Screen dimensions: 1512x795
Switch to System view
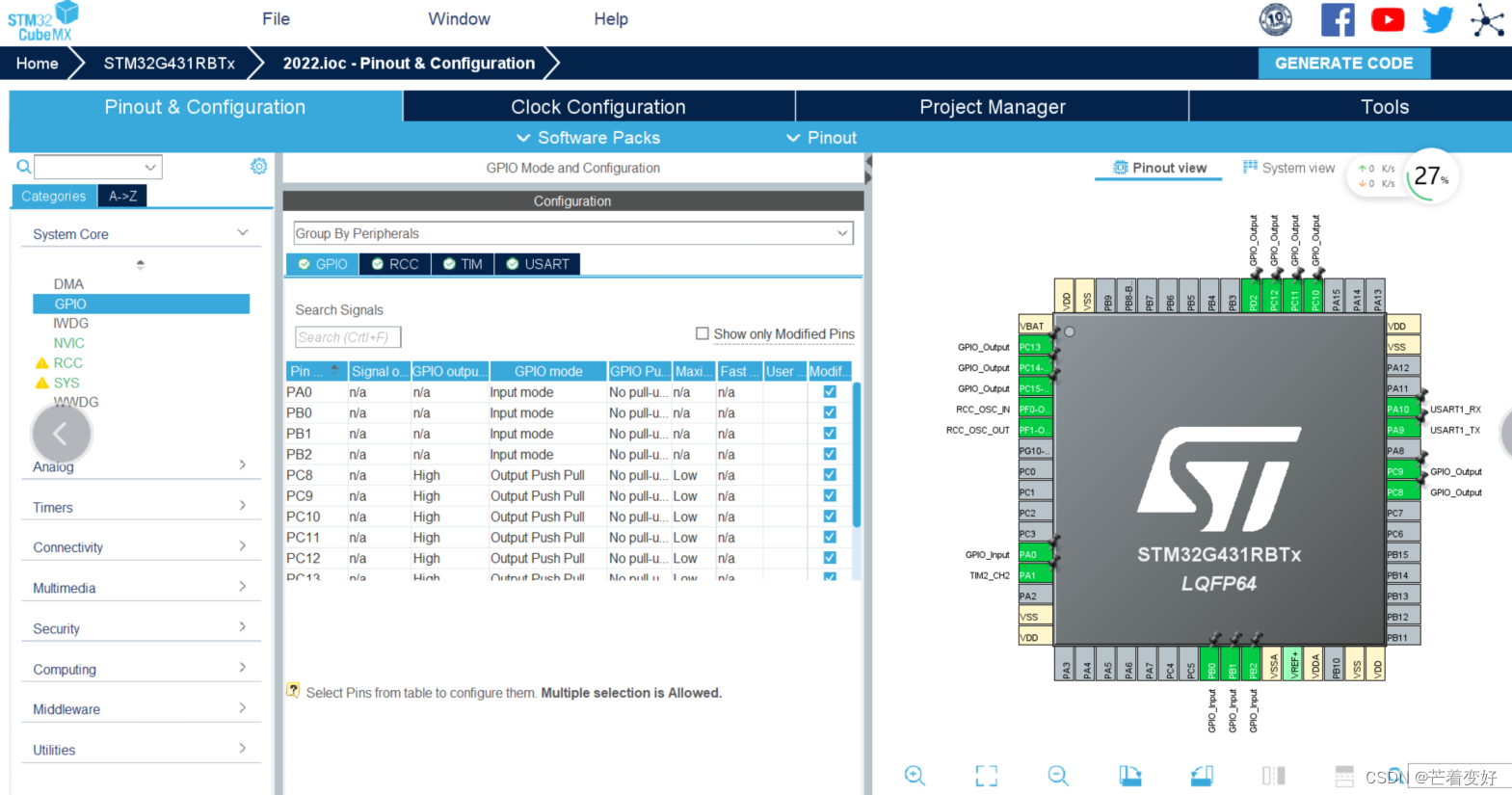pyautogui.click(x=1288, y=168)
